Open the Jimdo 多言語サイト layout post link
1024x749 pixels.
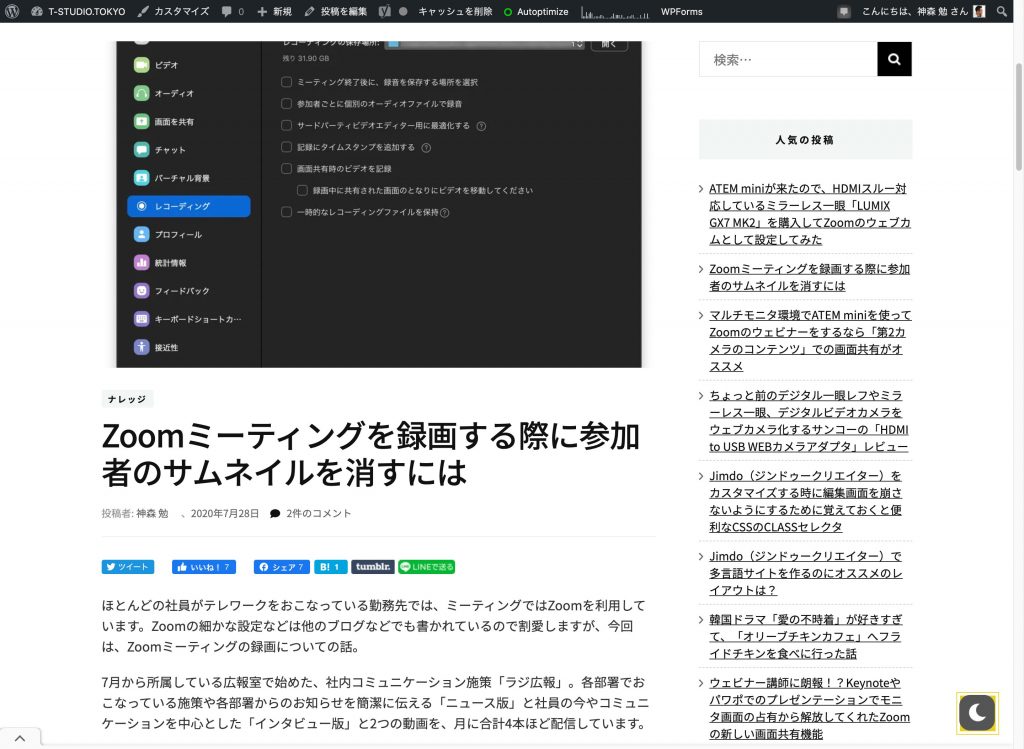(x=806, y=573)
